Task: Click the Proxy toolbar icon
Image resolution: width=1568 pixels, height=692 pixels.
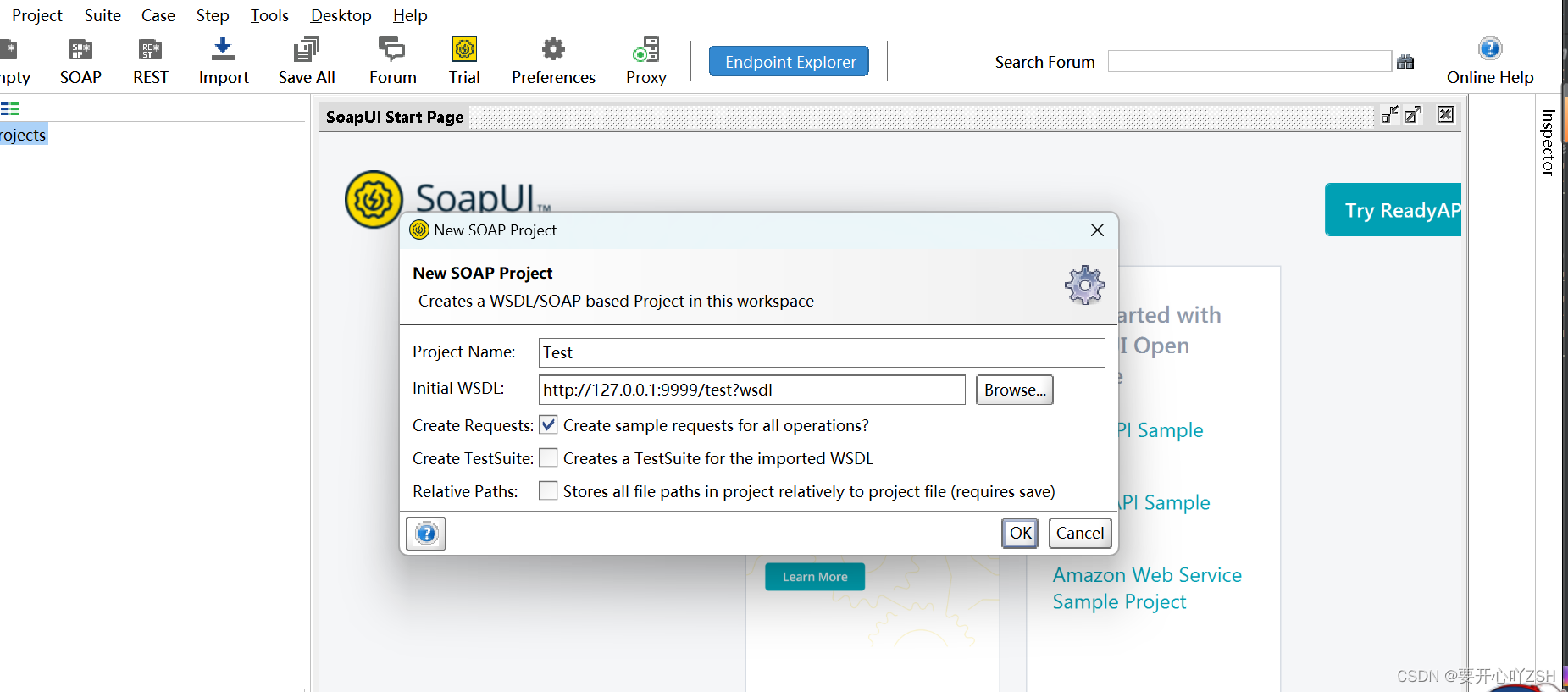Action: click(646, 49)
